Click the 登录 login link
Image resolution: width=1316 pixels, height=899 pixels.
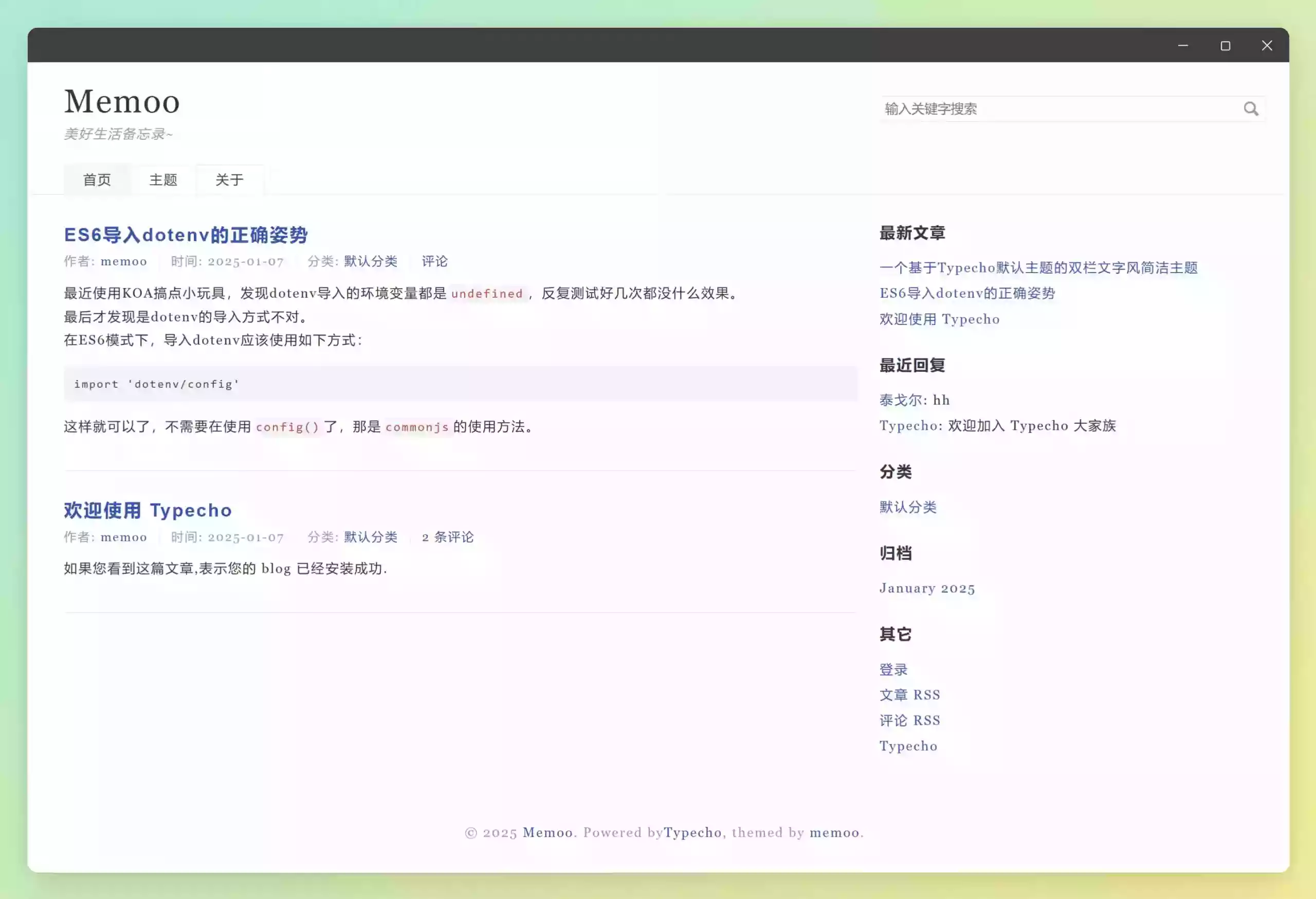893,669
